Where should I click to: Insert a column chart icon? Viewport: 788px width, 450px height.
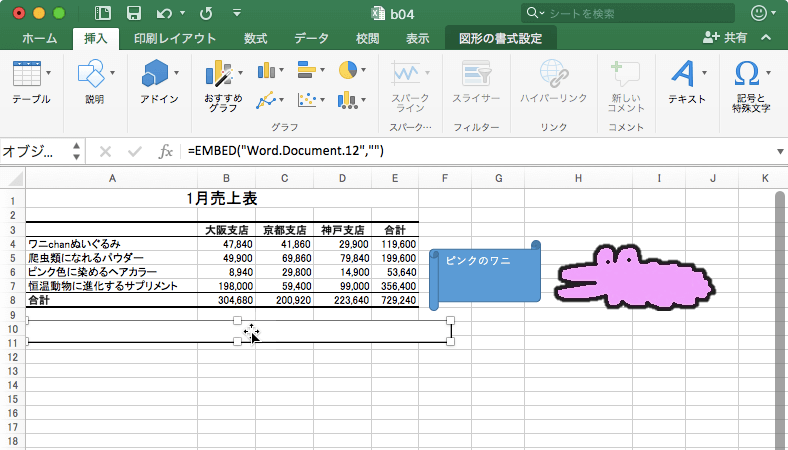(266, 70)
